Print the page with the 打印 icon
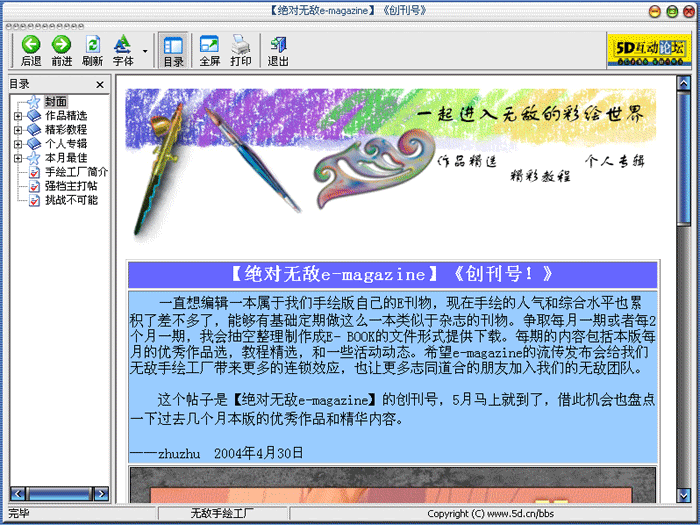The image size is (700, 525). [241, 51]
